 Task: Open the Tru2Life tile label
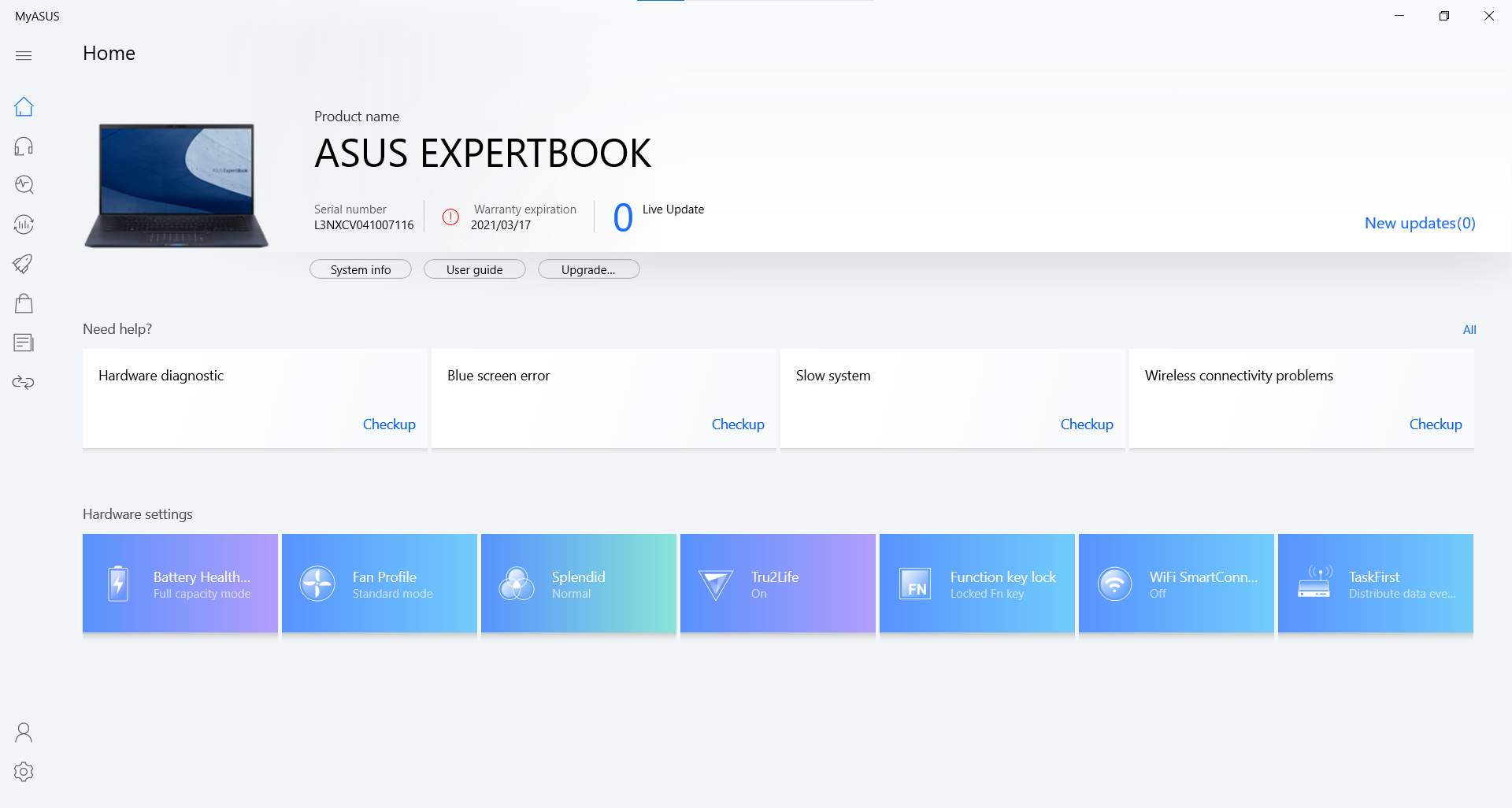pyautogui.click(x=774, y=576)
